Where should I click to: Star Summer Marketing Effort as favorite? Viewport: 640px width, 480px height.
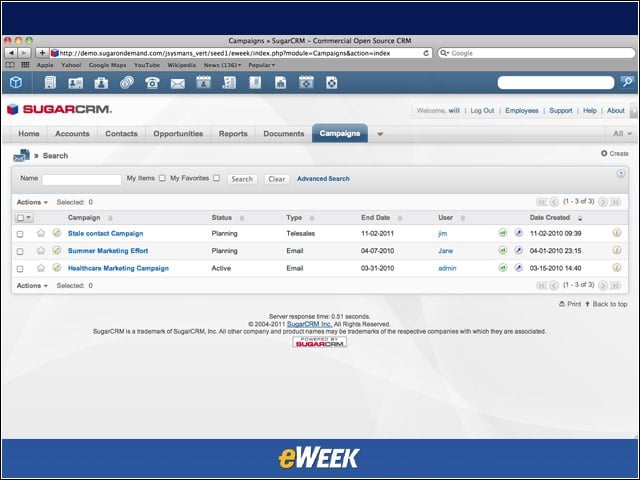40,250
